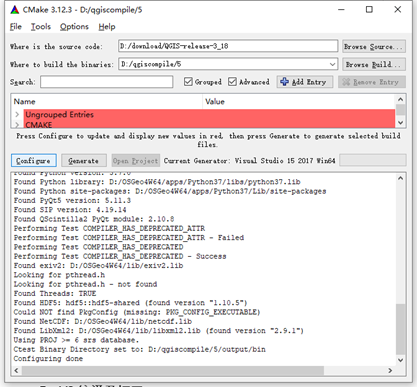417x387 pixels.
Task: Click the progress bar beside generator label
Action: coord(373,160)
